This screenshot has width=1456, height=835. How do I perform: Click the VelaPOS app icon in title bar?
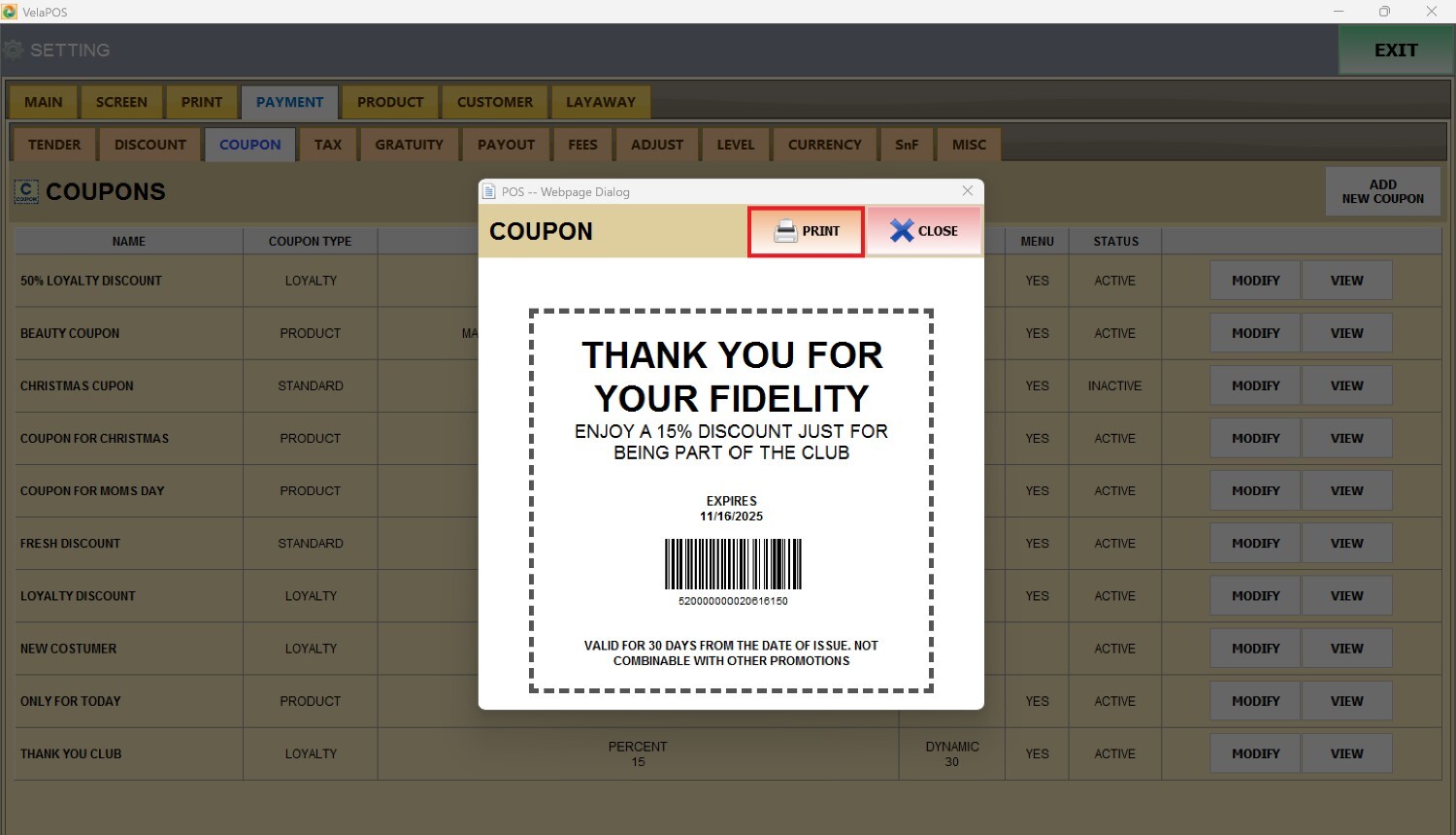tap(10, 12)
